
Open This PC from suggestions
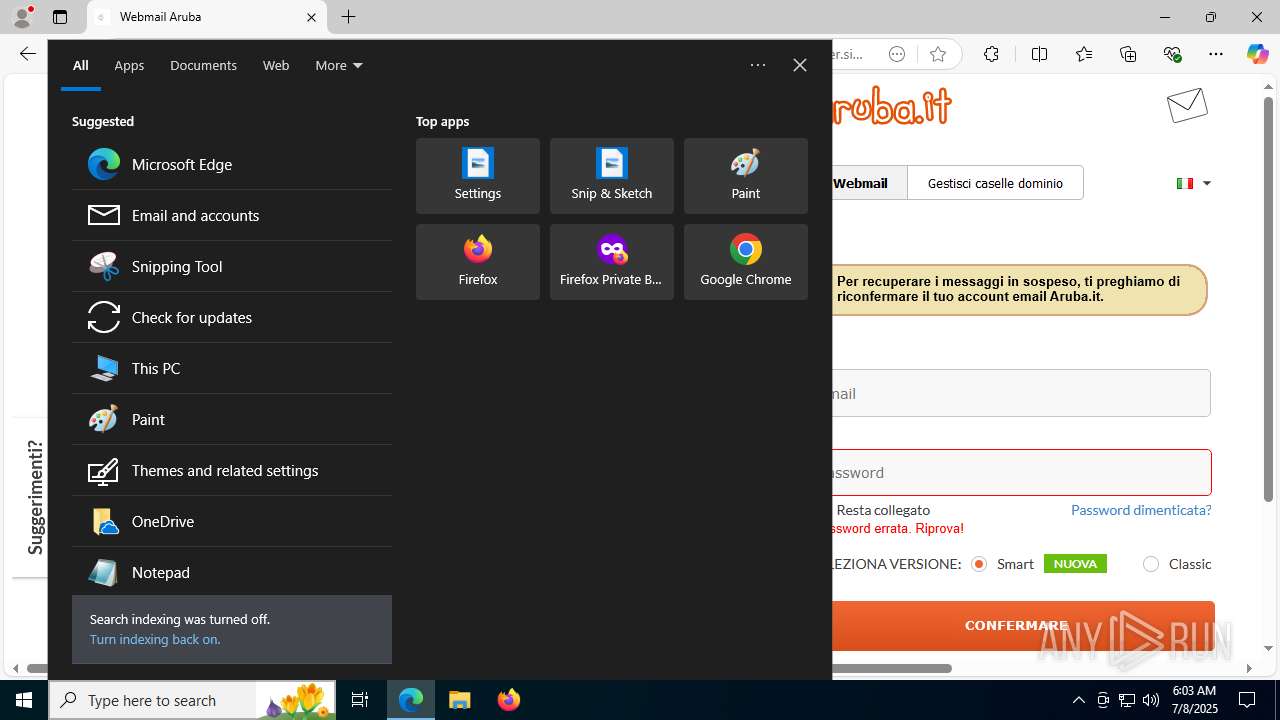click(231, 368)
